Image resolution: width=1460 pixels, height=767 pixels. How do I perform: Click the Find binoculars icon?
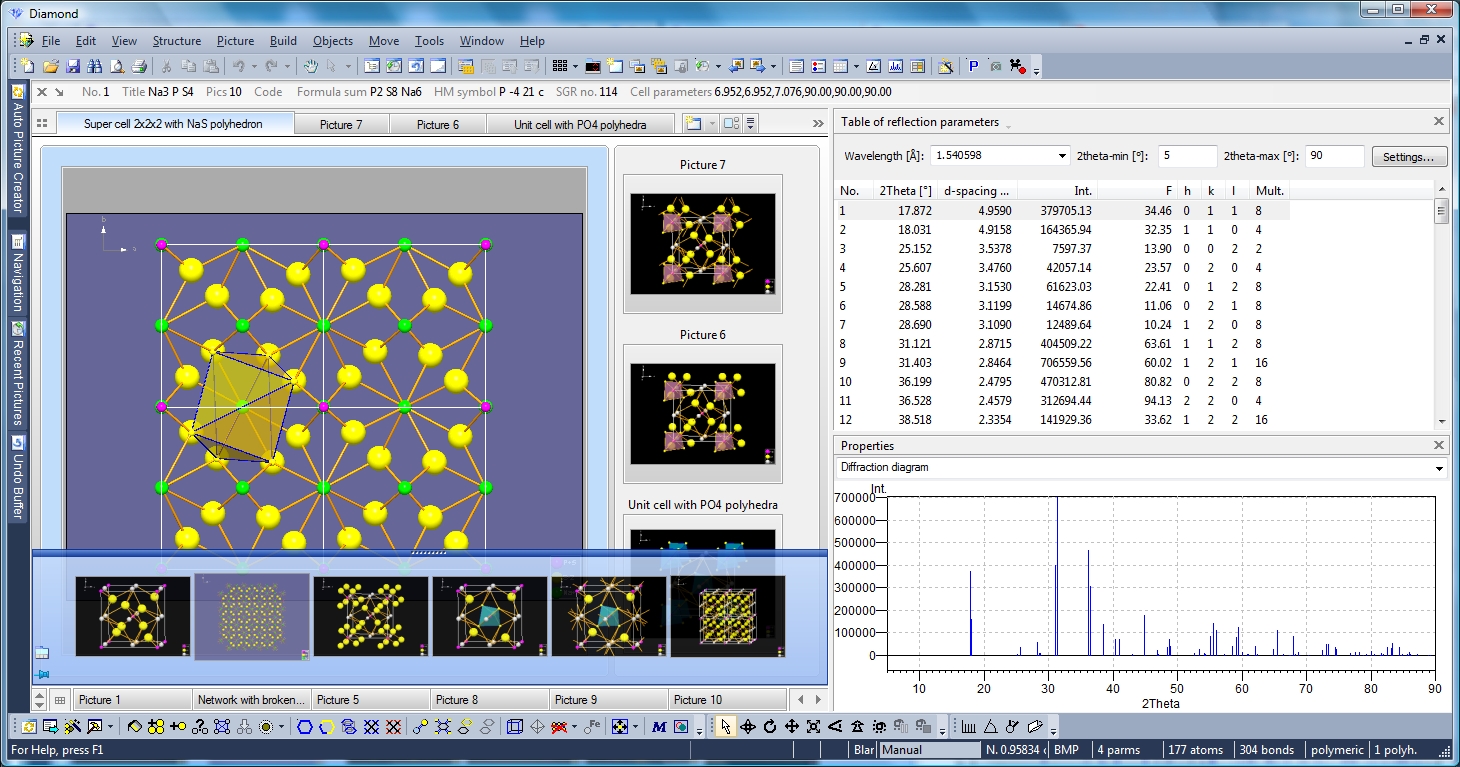pyautogui.click(x=95, y=66)
